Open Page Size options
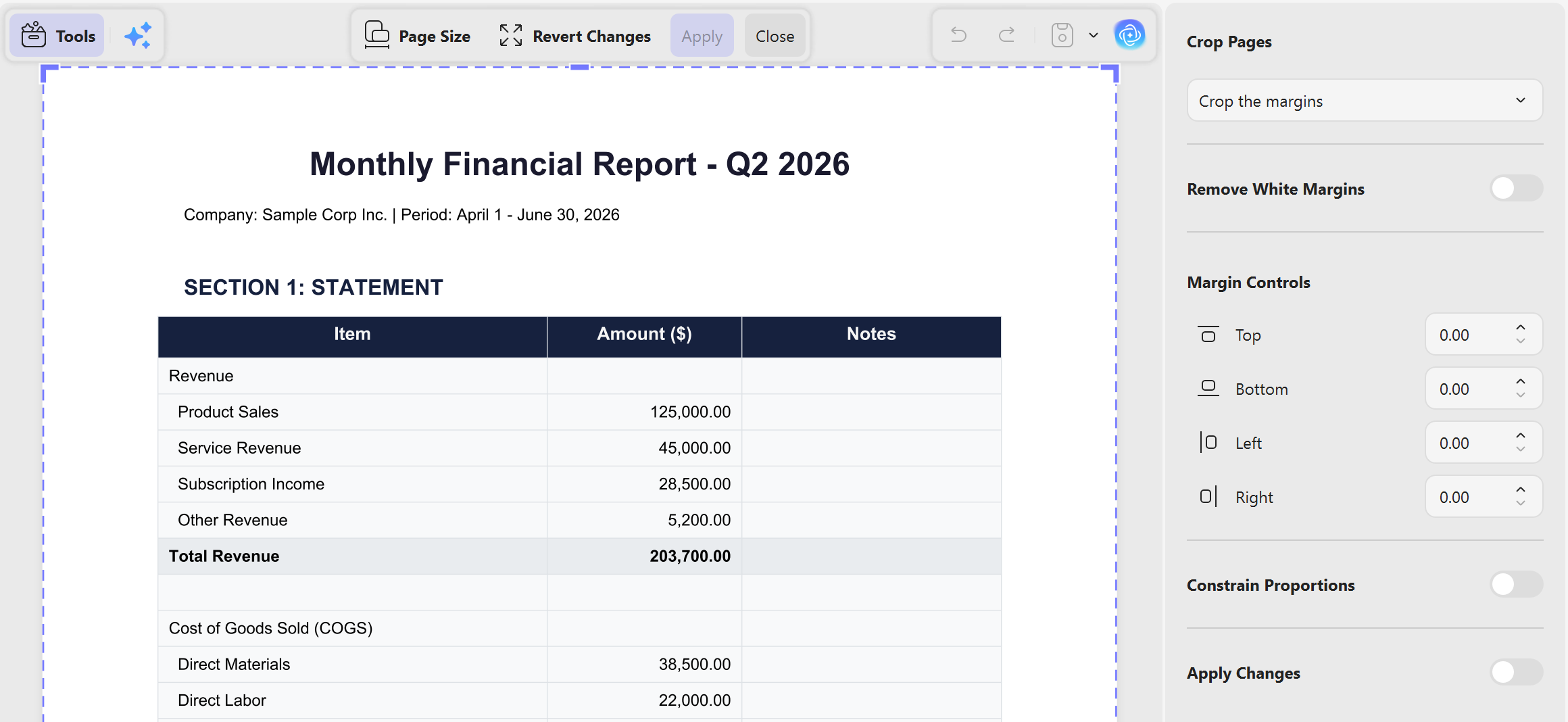 [x=418, y=36]
